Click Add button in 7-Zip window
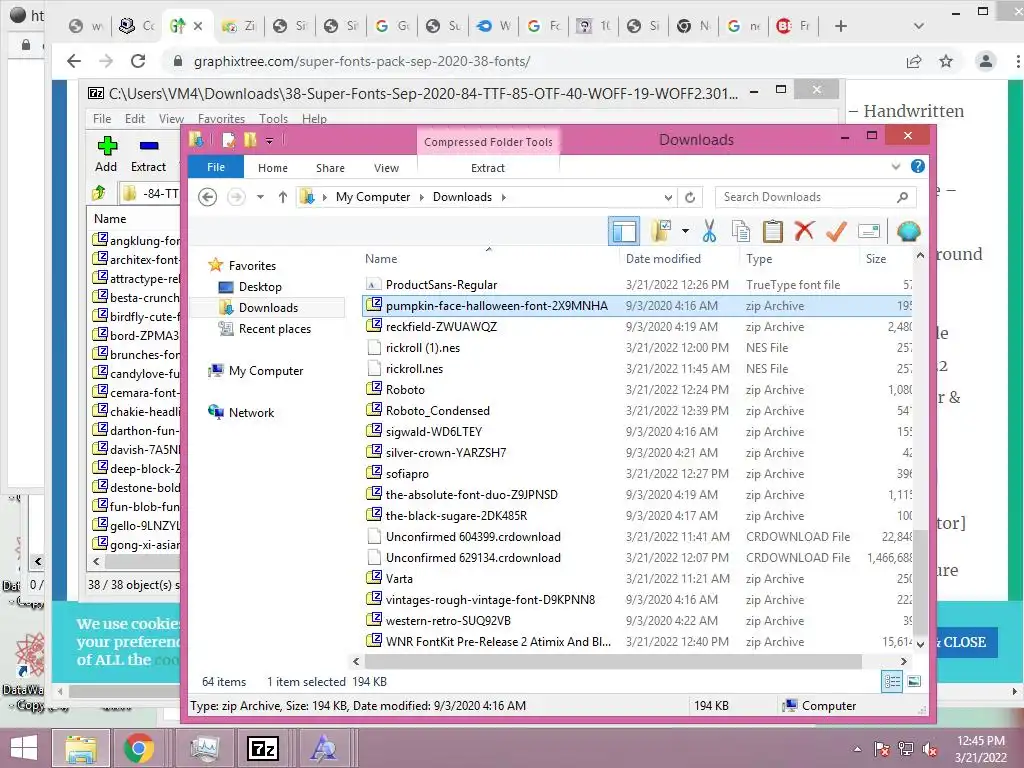Screen dimensions: 1024x768 click(106, 154)
